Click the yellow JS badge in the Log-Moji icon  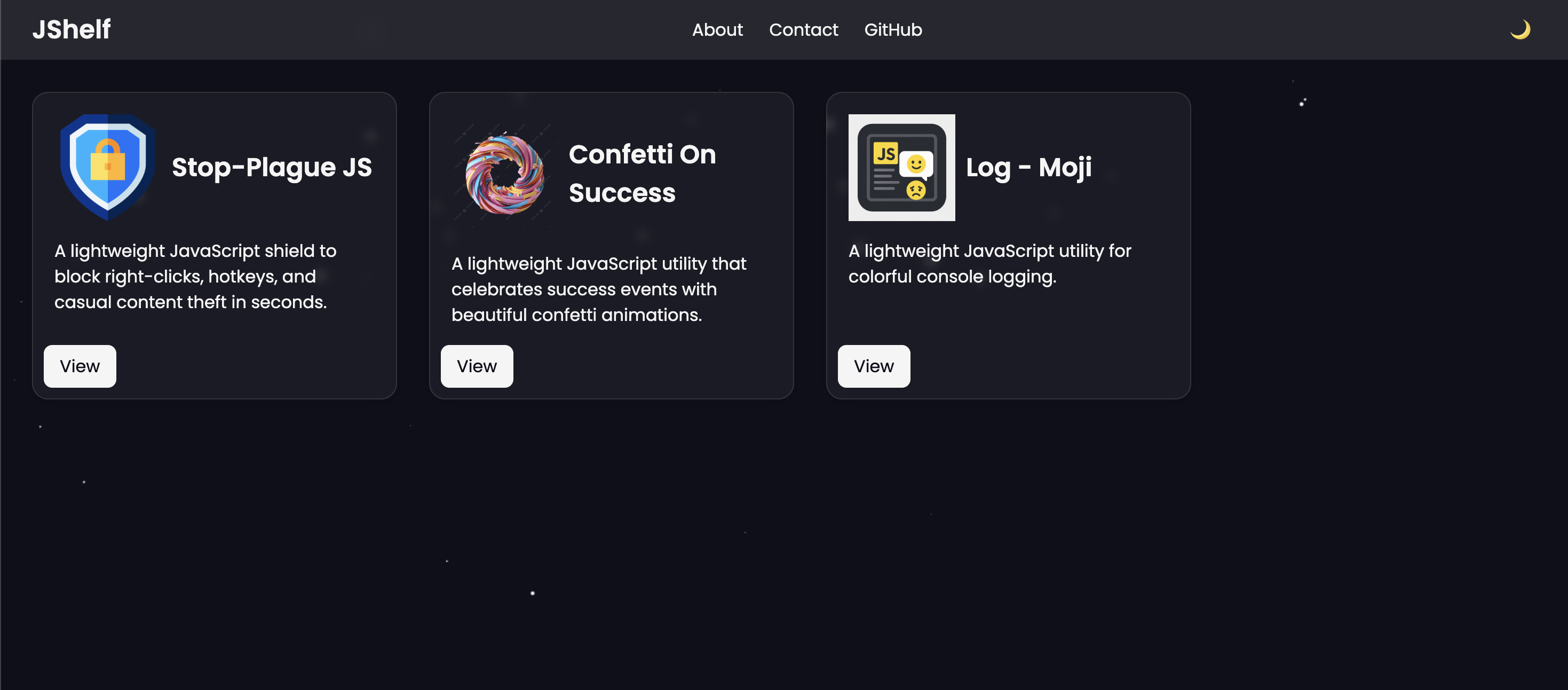(x=885, y=153)
